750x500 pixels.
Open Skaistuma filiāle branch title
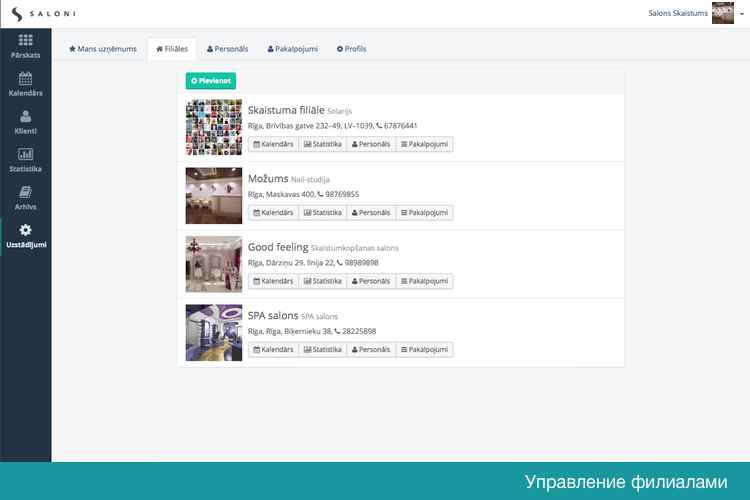pyautogui.click(x=286, y=110)
